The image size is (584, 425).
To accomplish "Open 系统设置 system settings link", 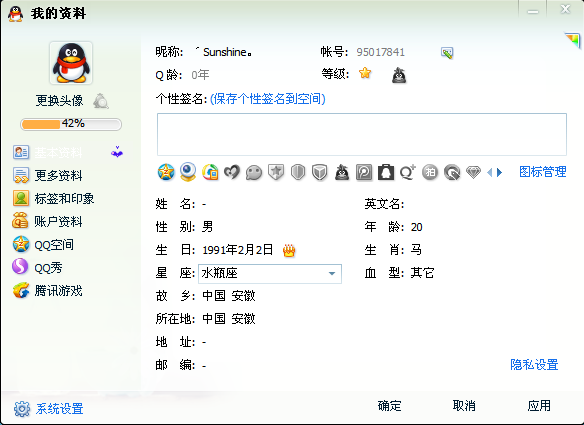I will tap(60, 409).
